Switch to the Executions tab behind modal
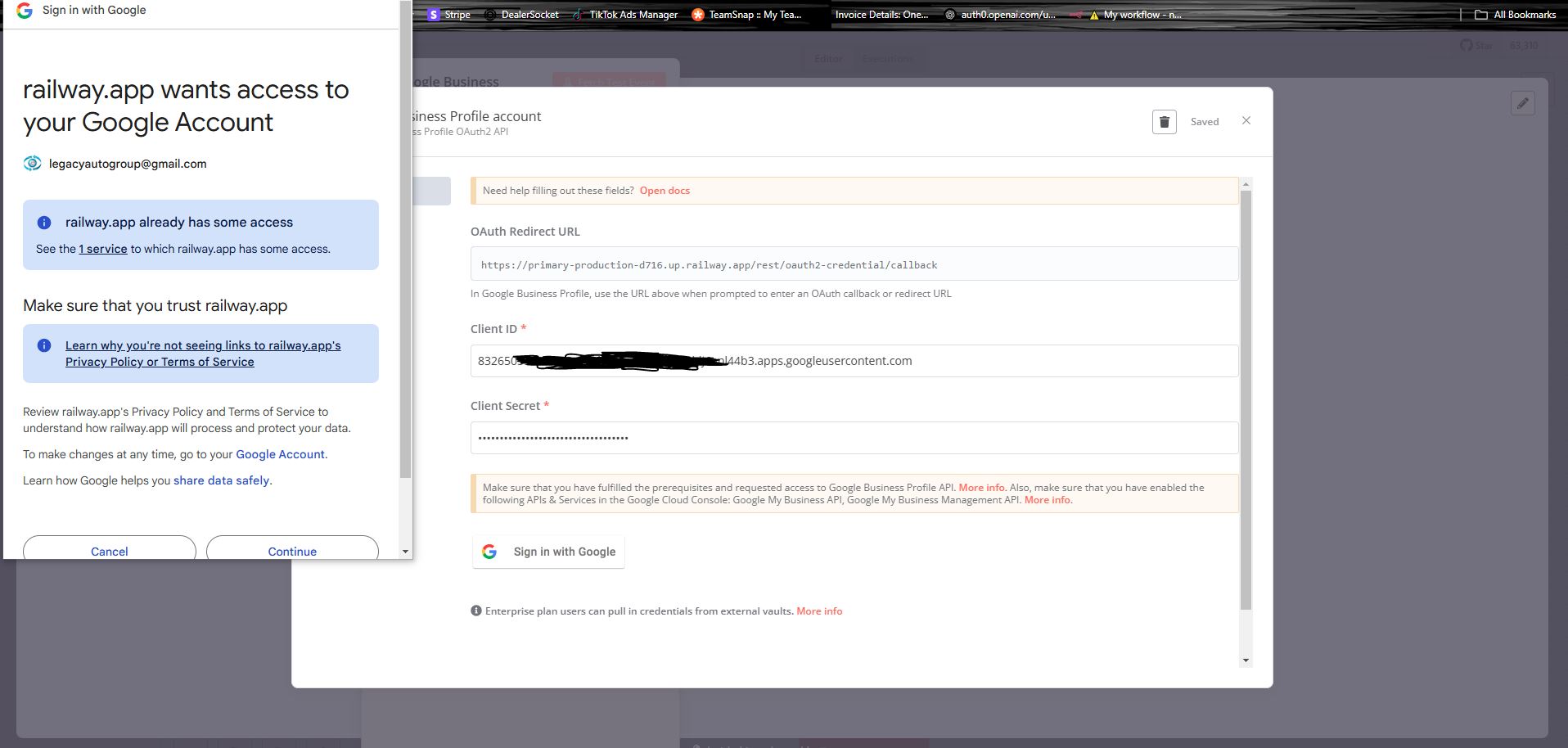The height and width of the screenshot is (748, 1568). pyautogui.click(x=888, y=58)
